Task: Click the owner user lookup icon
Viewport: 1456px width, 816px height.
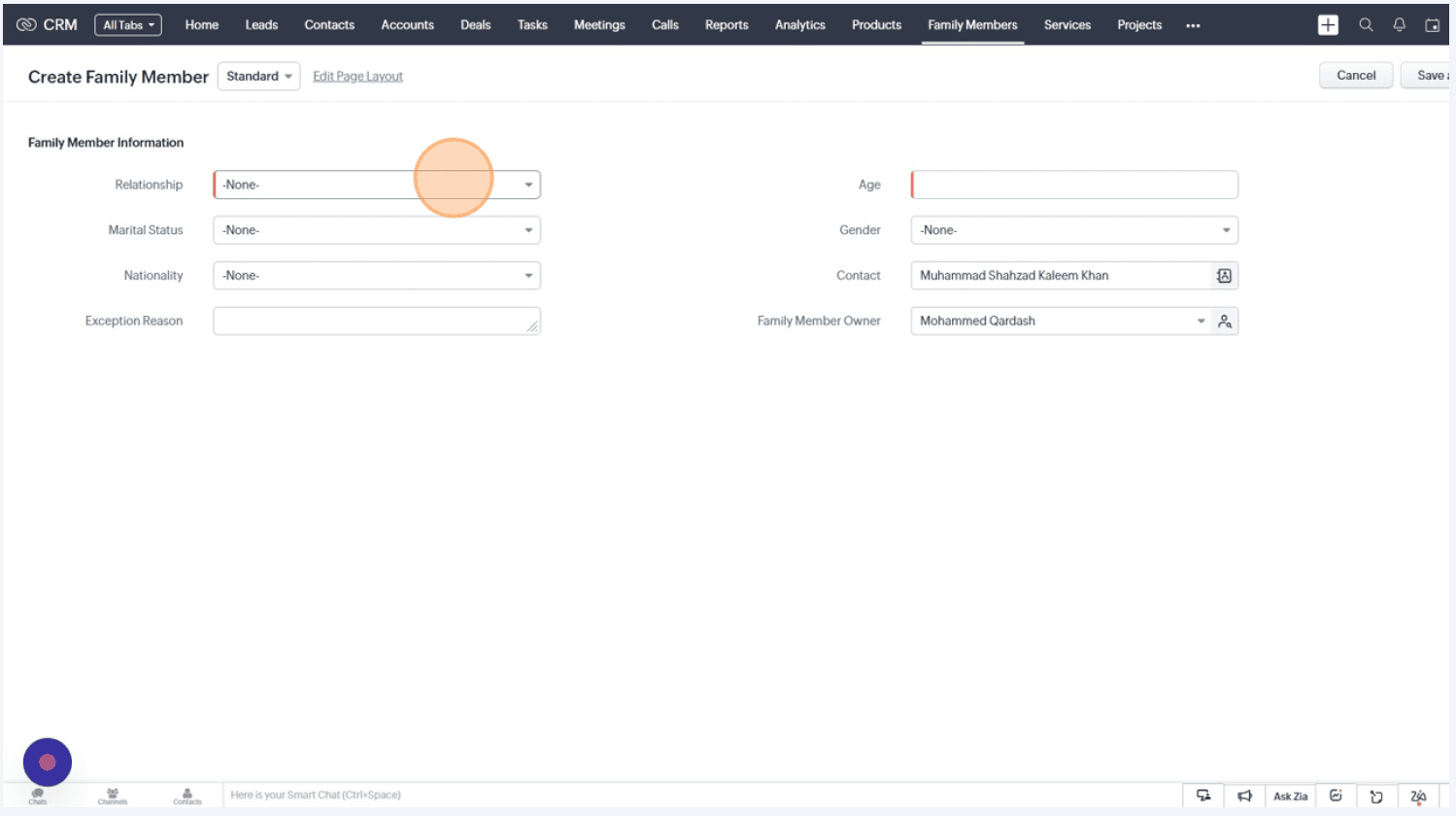Action: coord(1225,322)
